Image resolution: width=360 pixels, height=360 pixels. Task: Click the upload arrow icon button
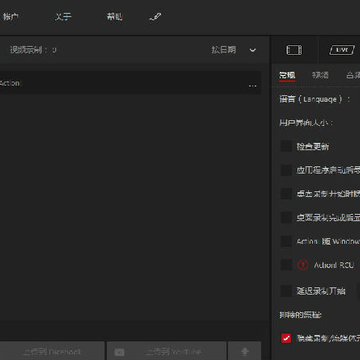(x=245, y=351)
